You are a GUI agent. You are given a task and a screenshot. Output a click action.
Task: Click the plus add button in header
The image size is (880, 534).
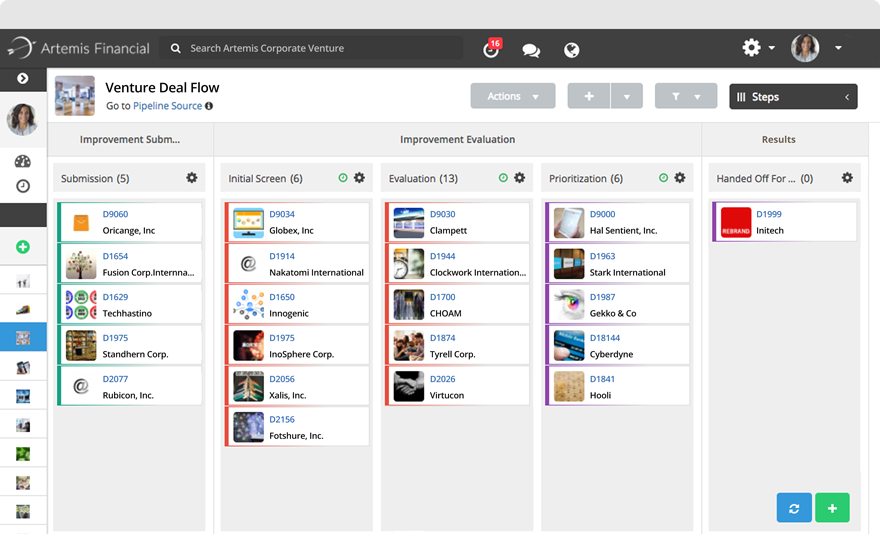pos(589,96)
